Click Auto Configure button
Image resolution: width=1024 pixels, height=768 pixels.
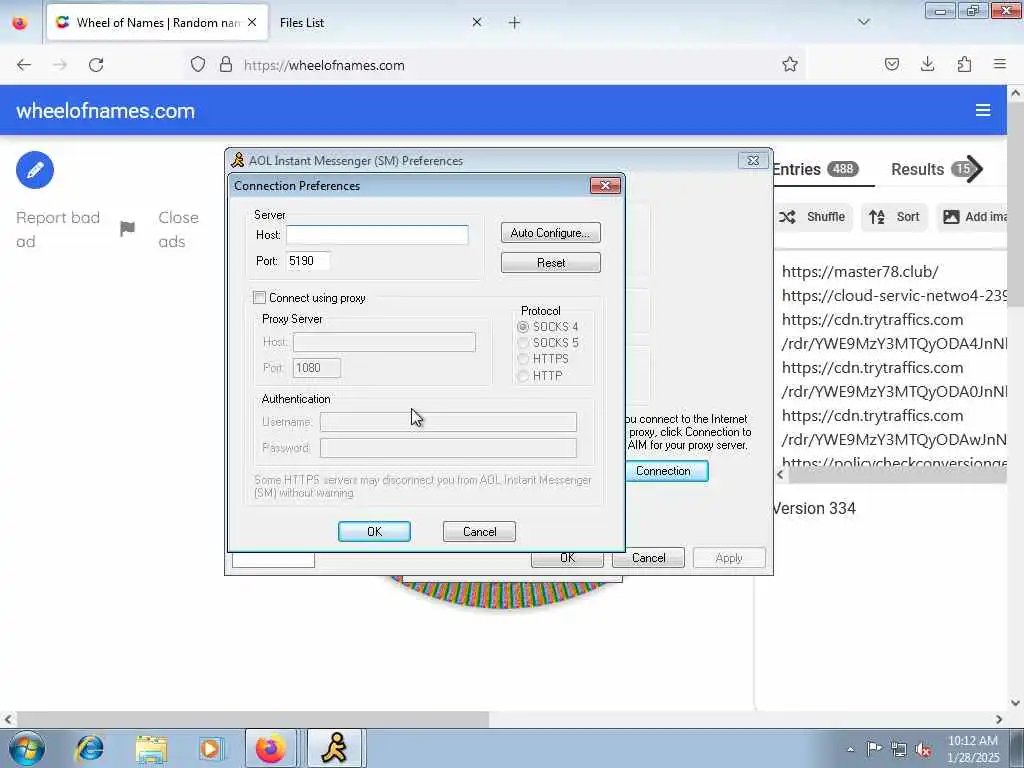coord(551,232)
